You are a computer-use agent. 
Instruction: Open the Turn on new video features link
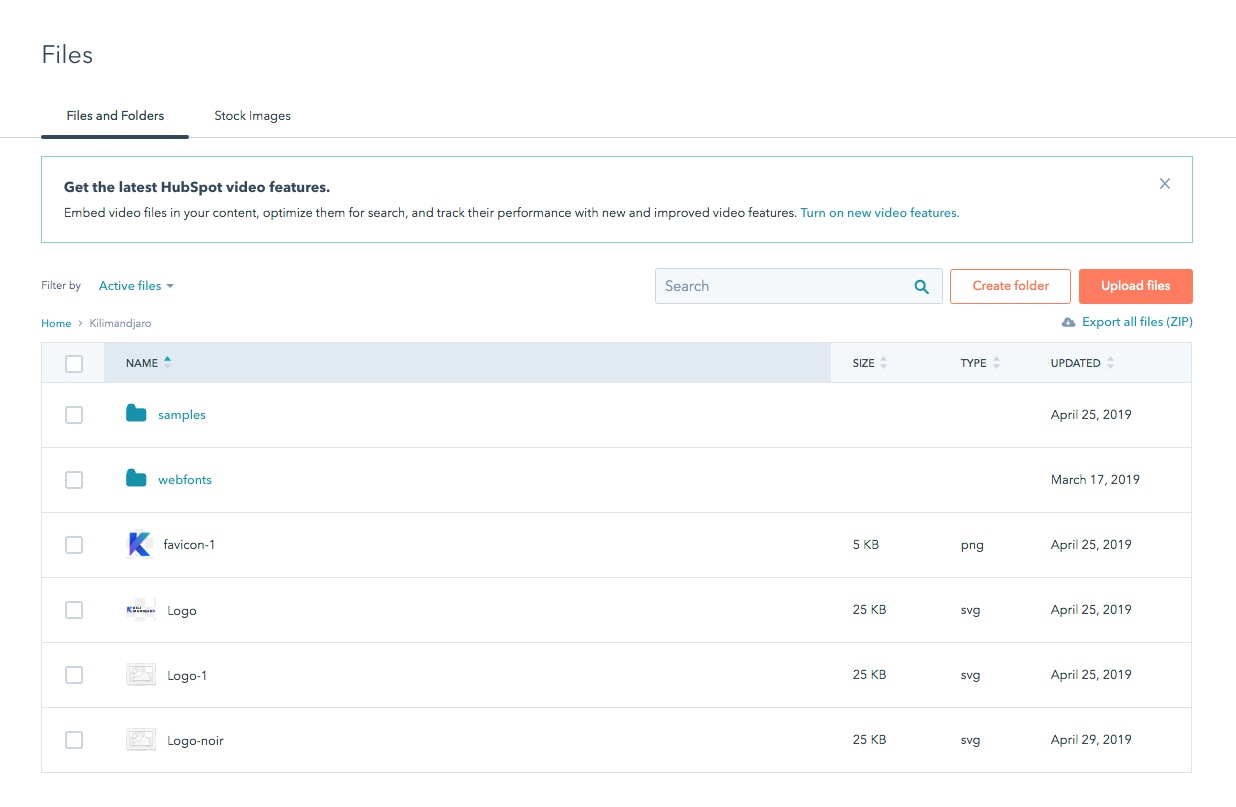click(879, 212)
